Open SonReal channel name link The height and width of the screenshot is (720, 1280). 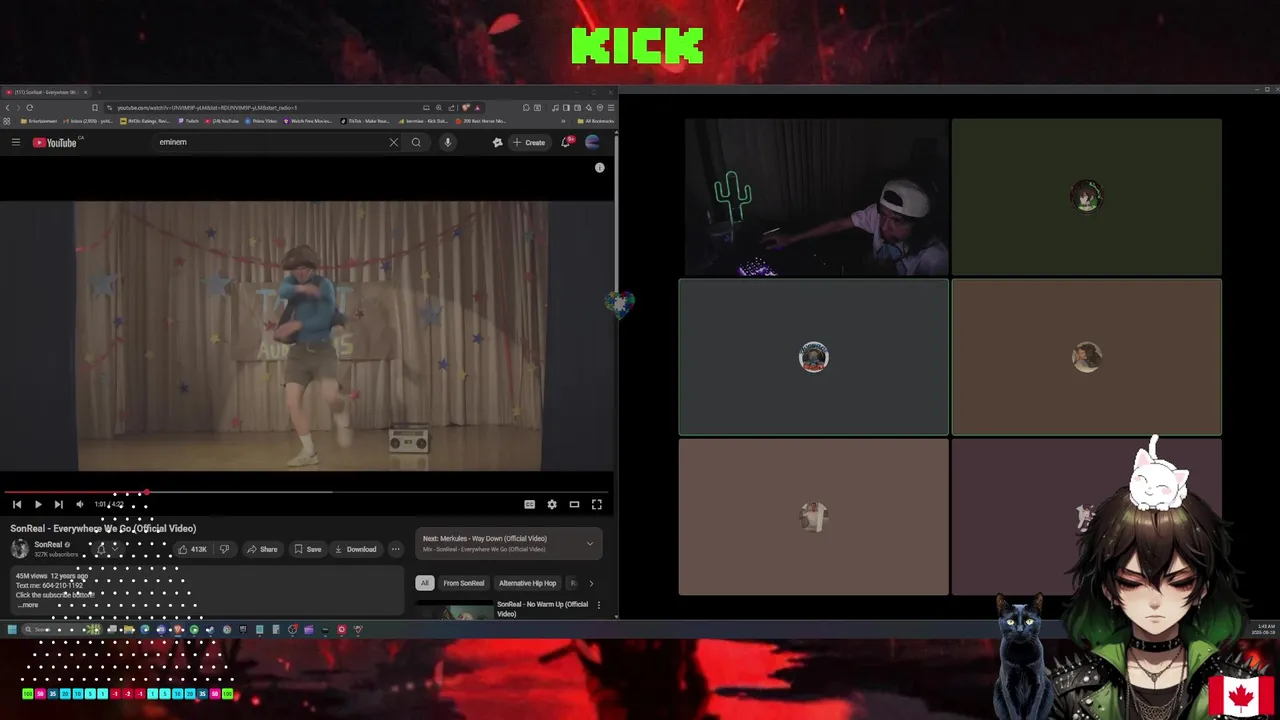point(48,545)
